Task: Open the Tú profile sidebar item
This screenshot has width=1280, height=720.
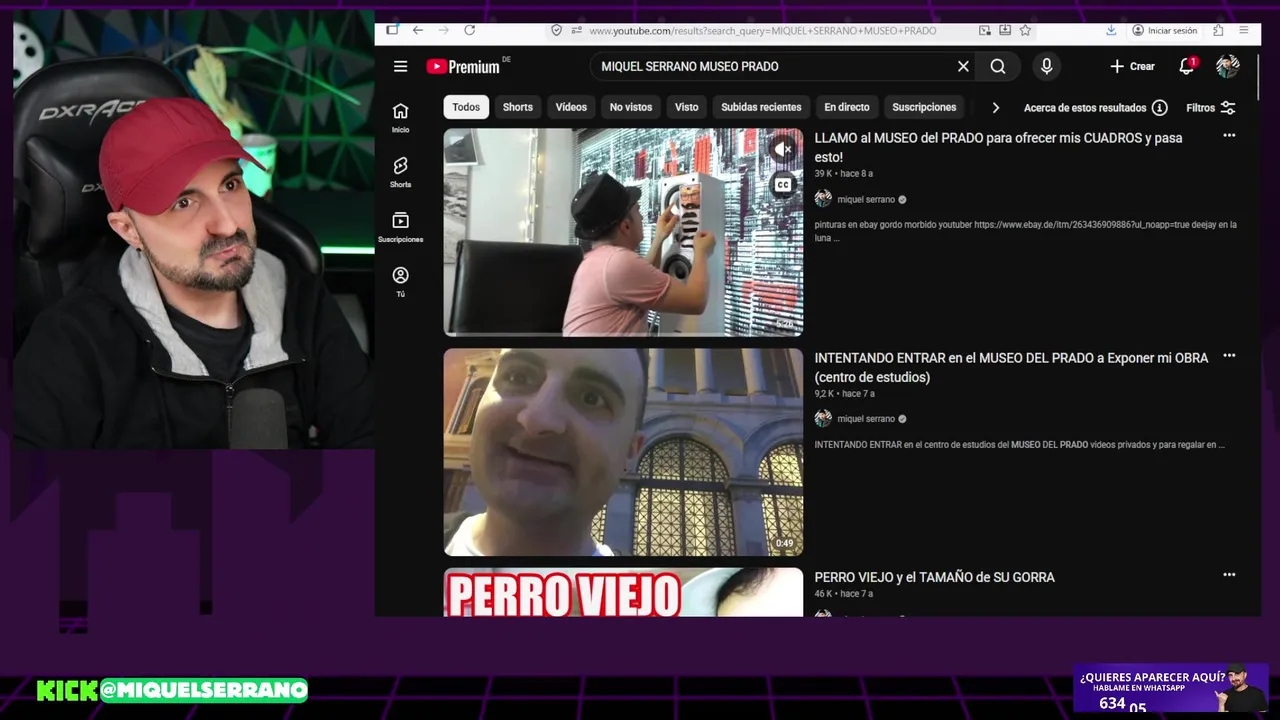Action: [400, 283]
